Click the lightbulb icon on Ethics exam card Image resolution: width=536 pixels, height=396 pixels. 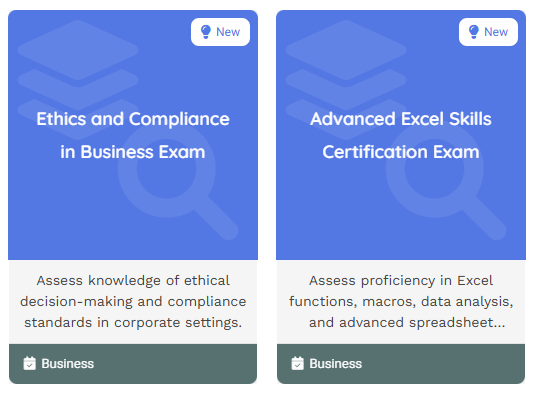[x=206, y=32]
